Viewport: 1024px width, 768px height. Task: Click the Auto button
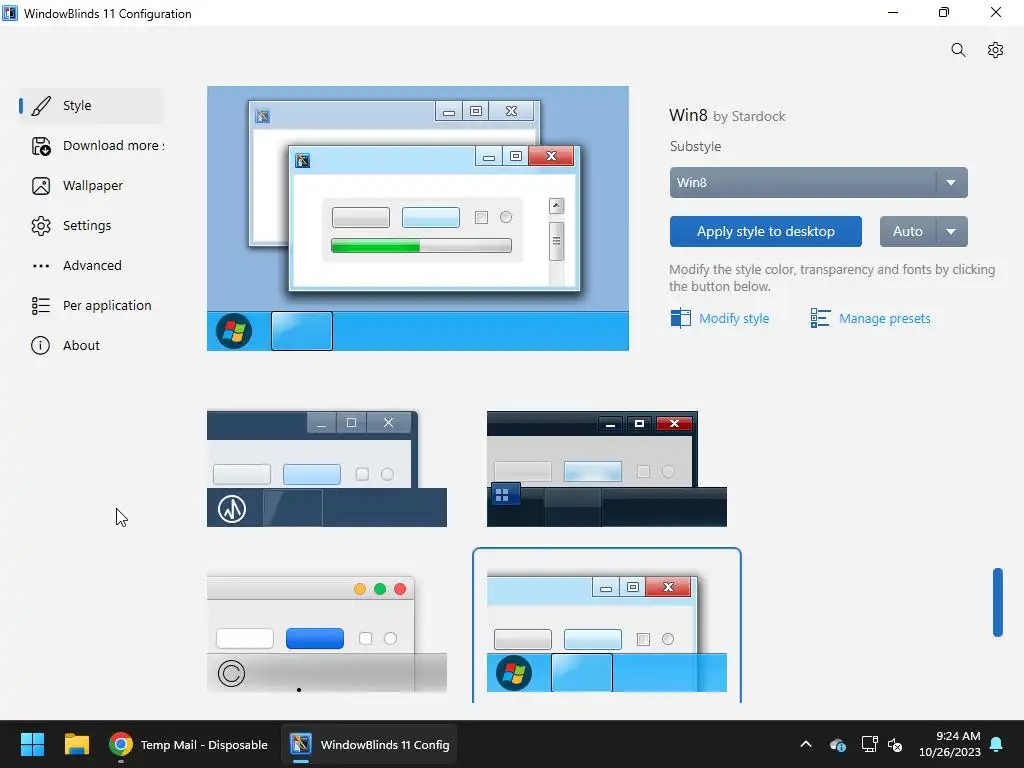tap(908, 232)
